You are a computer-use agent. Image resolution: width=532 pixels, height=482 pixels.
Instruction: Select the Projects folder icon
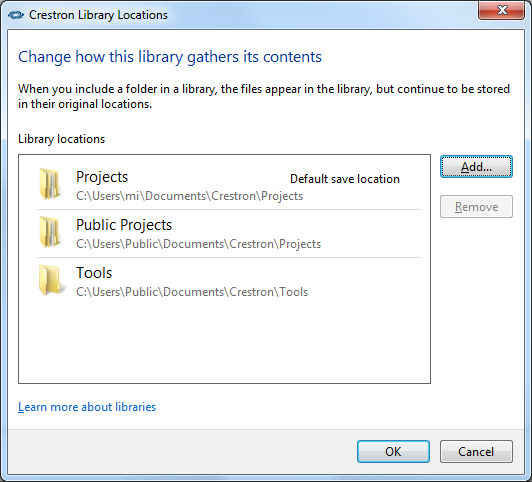click(50, 184)
